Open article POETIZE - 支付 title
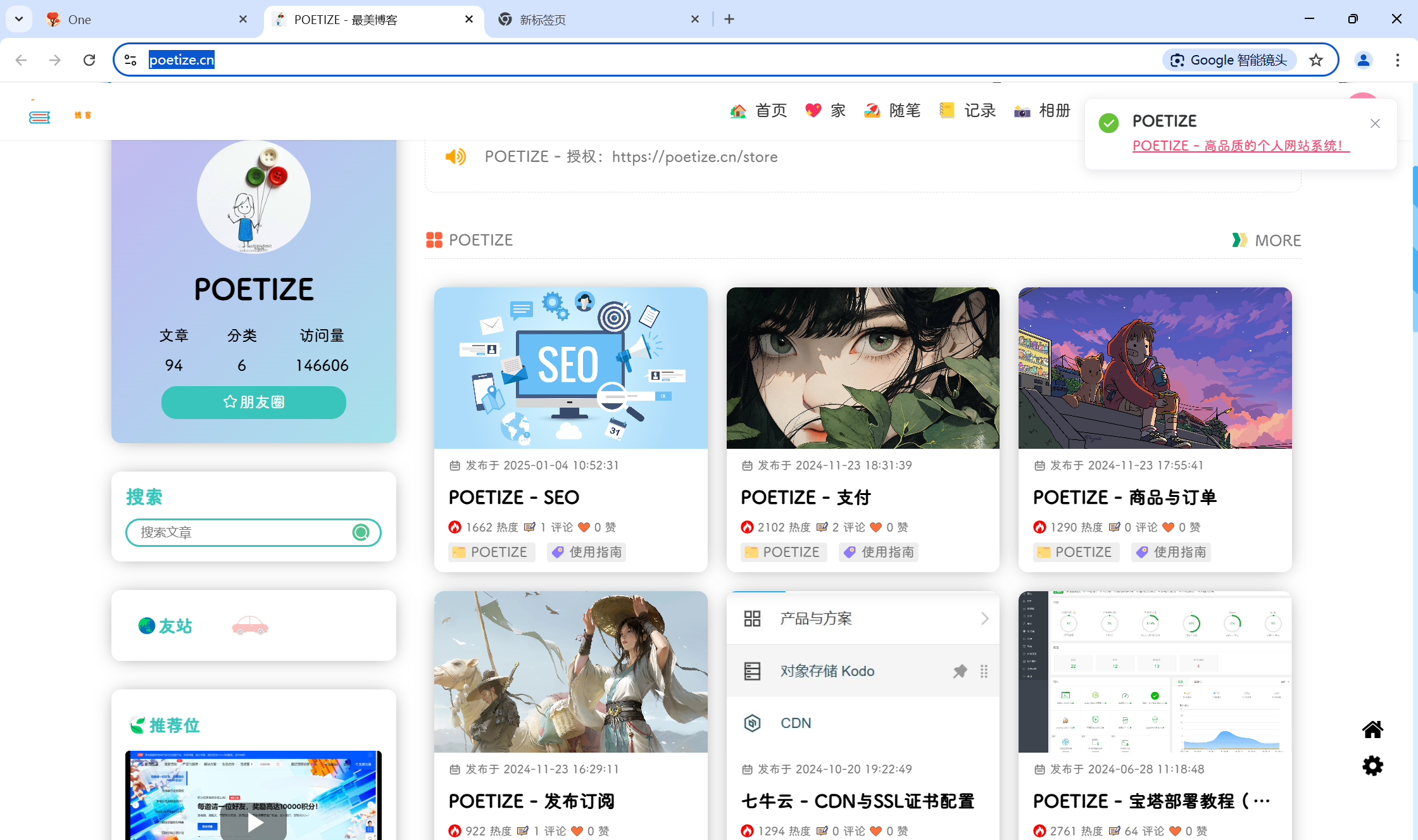This screenshot has width=1418, height=840. [x=806, y=498]
